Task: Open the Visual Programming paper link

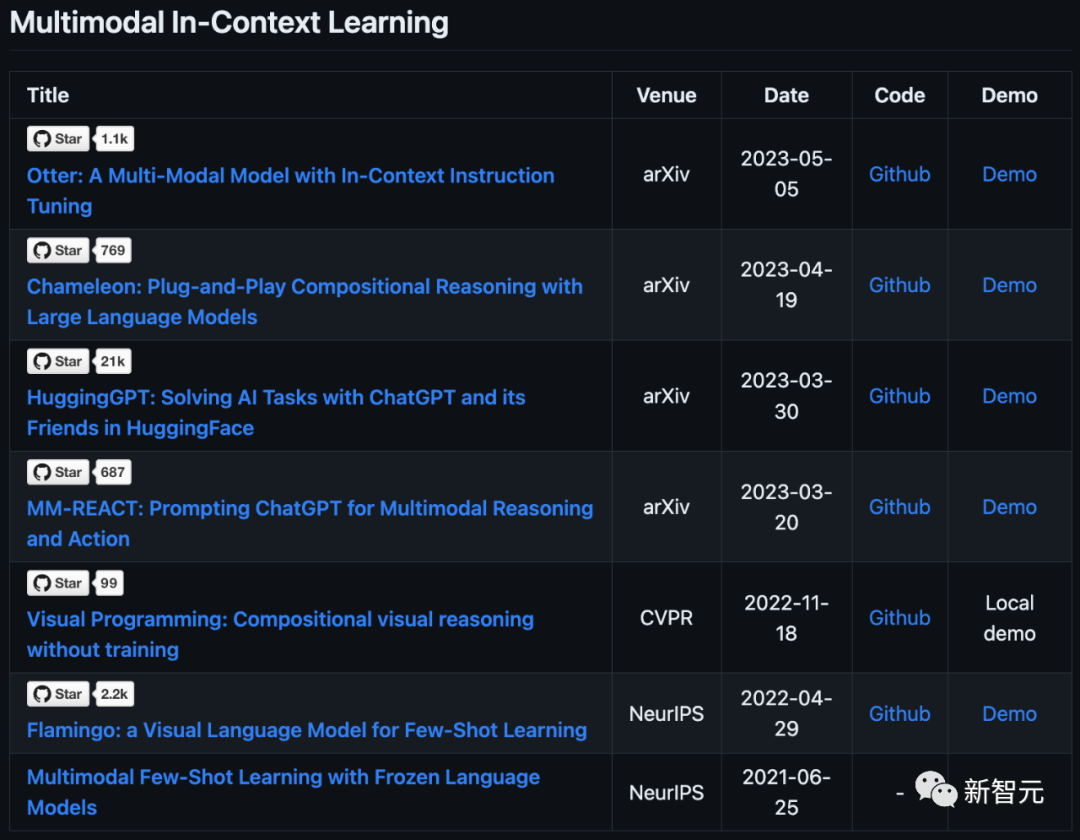Action: [280, 620]
